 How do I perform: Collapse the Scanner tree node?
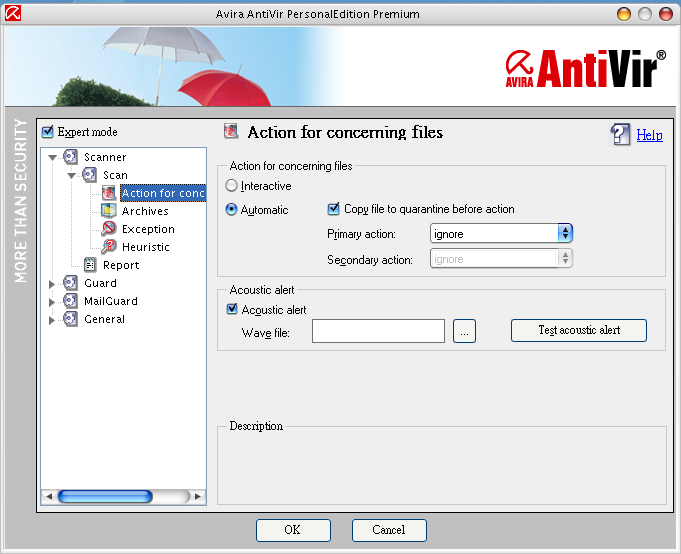click(x=53, y=157)
